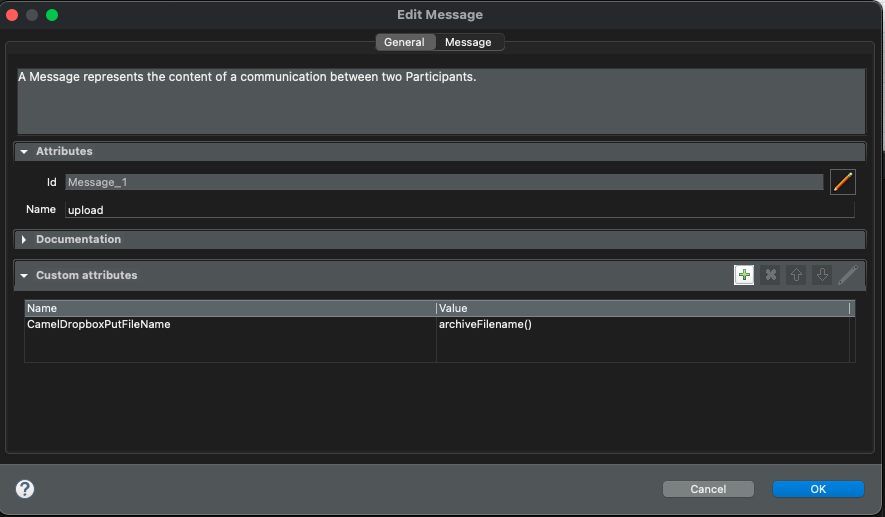The image size is (885, 517).
Task: Click the grey edit custom attribute pencil
Action: [x=848, y=275]
